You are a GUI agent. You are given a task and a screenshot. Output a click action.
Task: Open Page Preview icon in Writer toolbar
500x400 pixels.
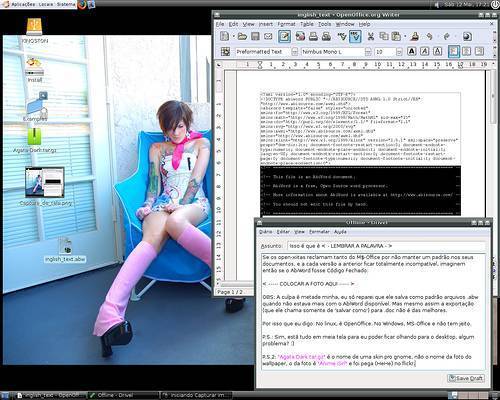326,36
